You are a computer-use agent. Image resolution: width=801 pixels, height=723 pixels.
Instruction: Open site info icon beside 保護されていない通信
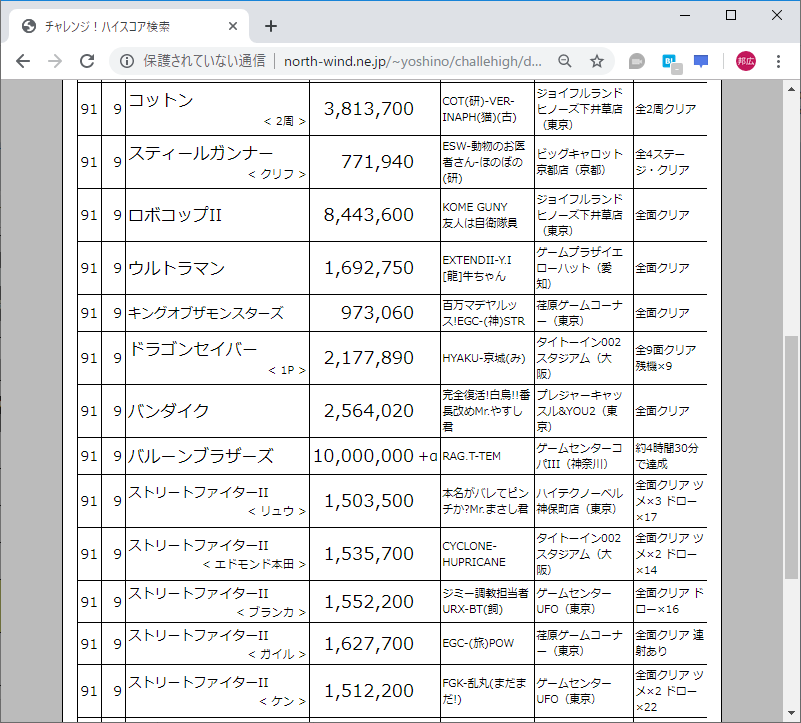click(x=127, y=61)
